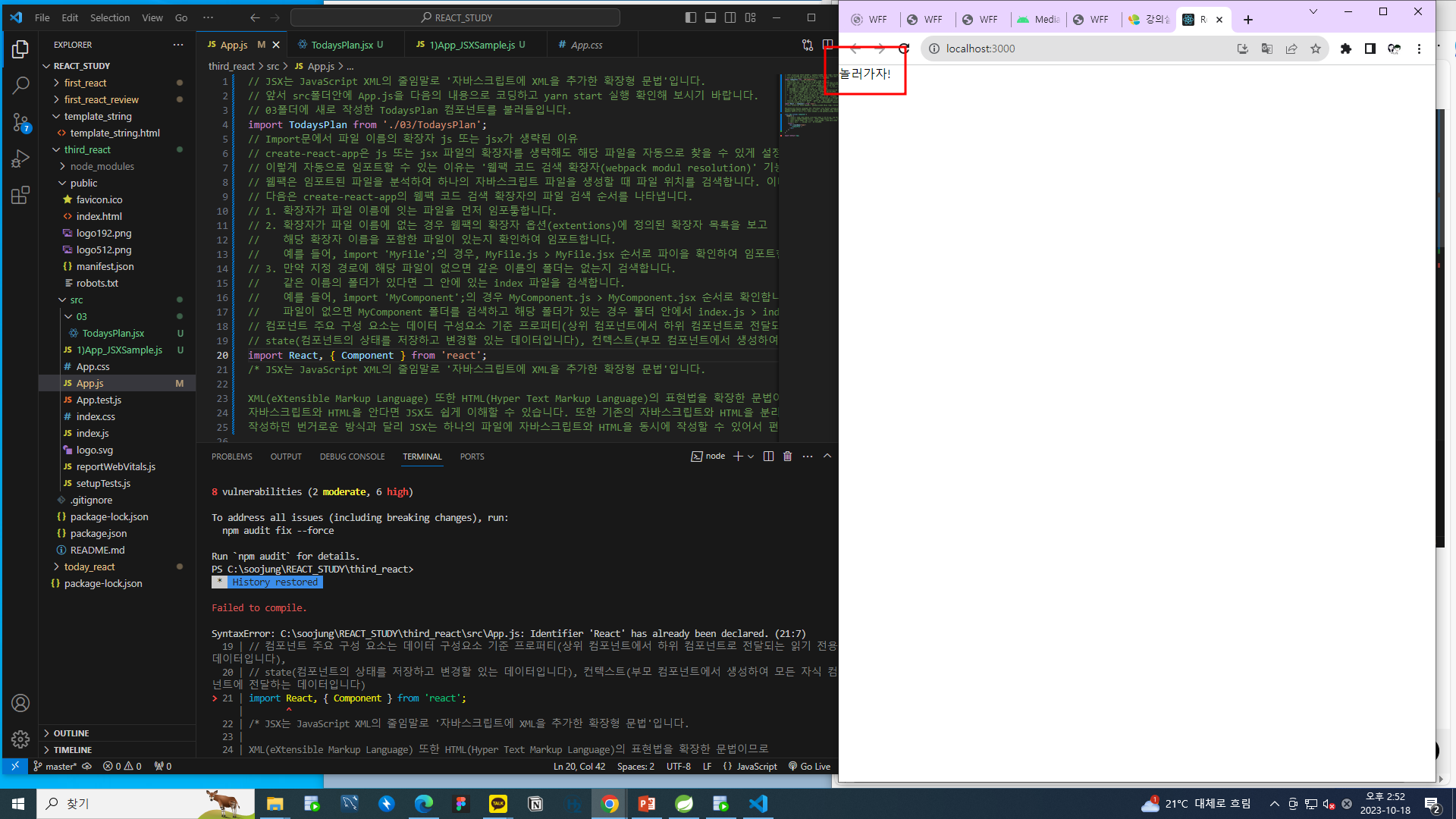This screenshot has height=819, width=1456.
Task: Open the Search view in activity bar
Action: [20, 85]
